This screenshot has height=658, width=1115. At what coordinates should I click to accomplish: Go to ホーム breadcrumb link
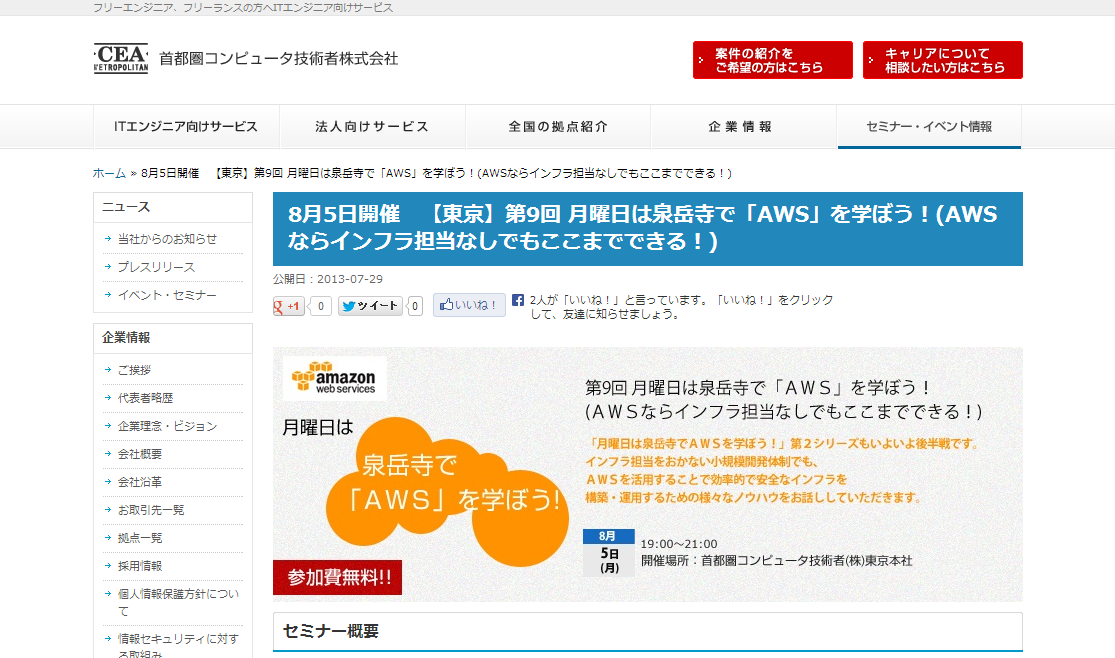(109, 173)
